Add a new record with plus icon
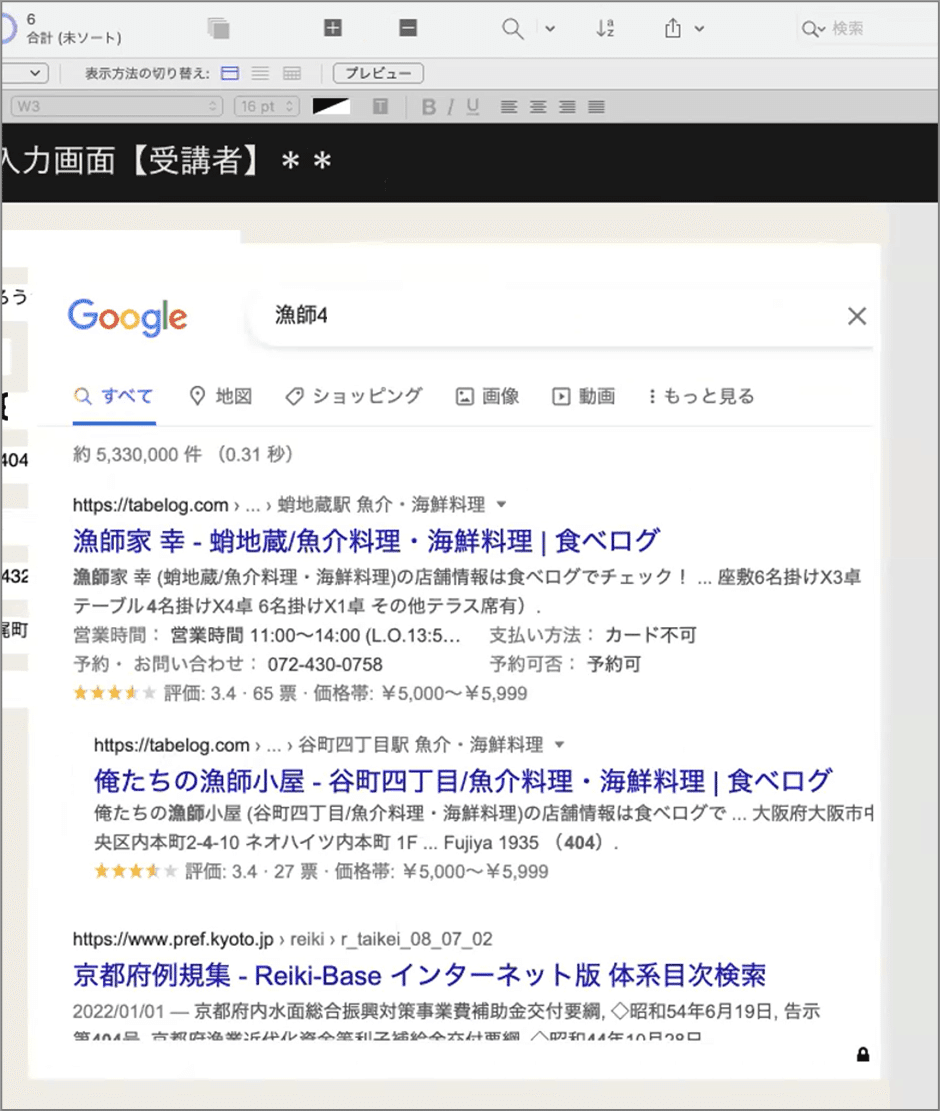The image size is (940, 1111). pos(332,28)
